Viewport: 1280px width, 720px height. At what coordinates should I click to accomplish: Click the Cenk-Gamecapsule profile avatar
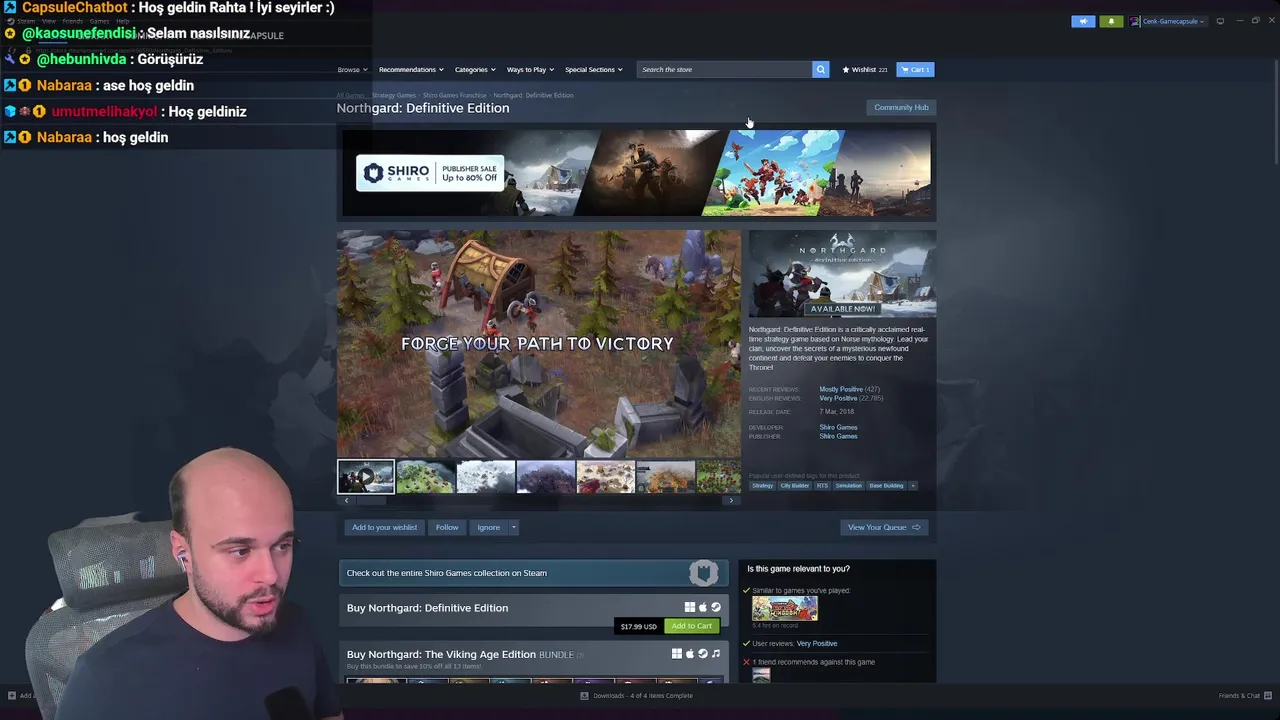click(x=1136, y=21)
